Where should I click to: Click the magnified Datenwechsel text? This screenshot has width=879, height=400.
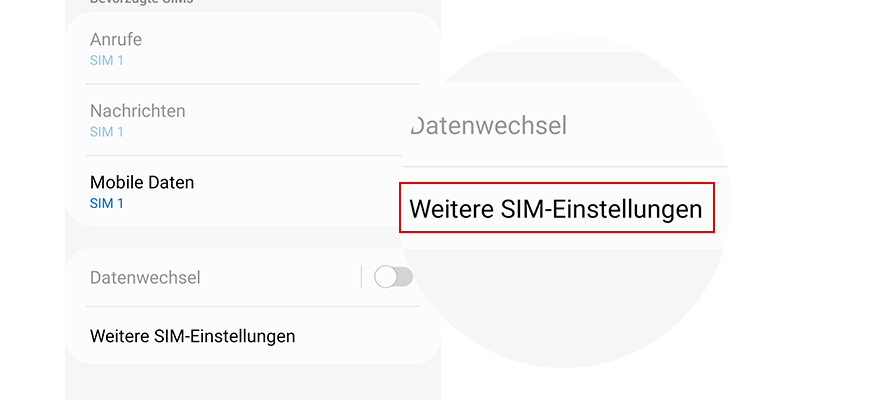490,126
